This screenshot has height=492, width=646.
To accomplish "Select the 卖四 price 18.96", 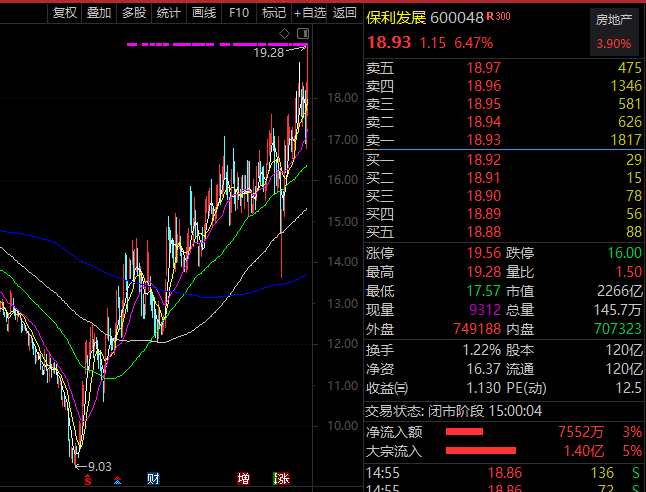I will pyautogui.click(x=484, y=86).
